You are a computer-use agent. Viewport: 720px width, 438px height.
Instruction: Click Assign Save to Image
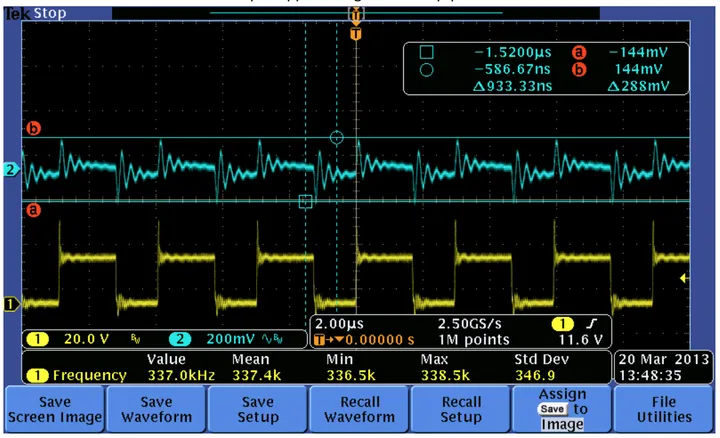562,409
